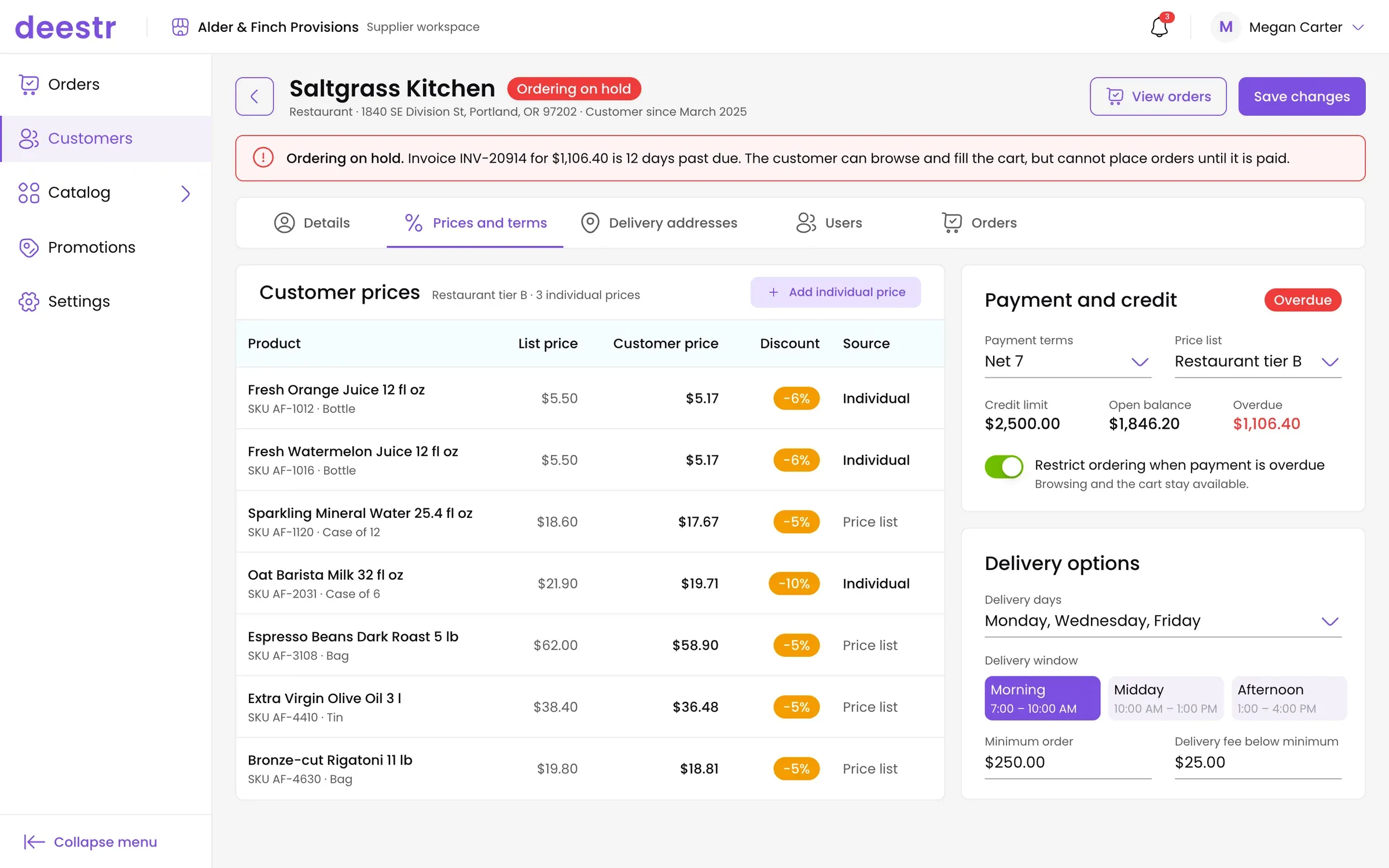Click the Settings gear icon
1389x868 pixels.
28,301
